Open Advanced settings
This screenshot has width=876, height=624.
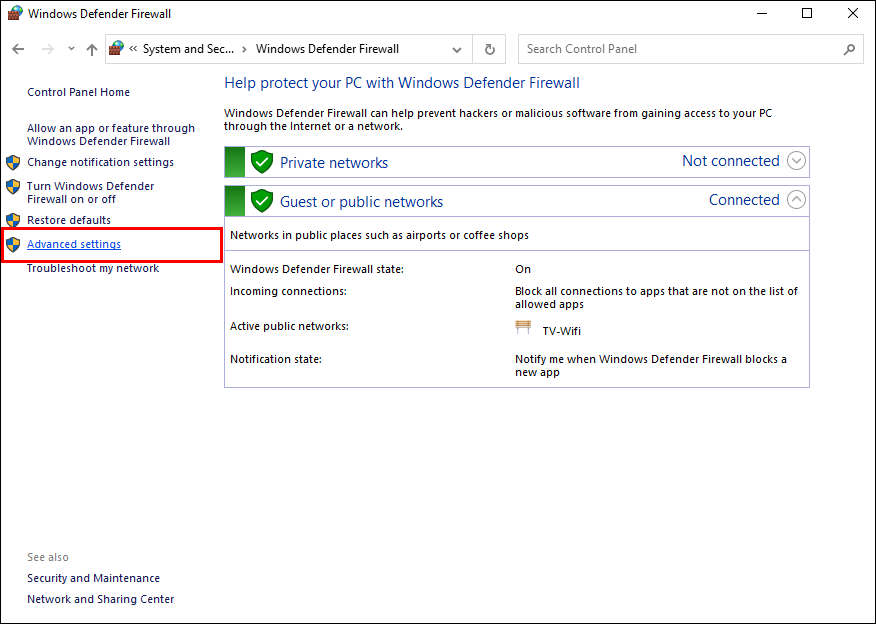click(74, 244)
